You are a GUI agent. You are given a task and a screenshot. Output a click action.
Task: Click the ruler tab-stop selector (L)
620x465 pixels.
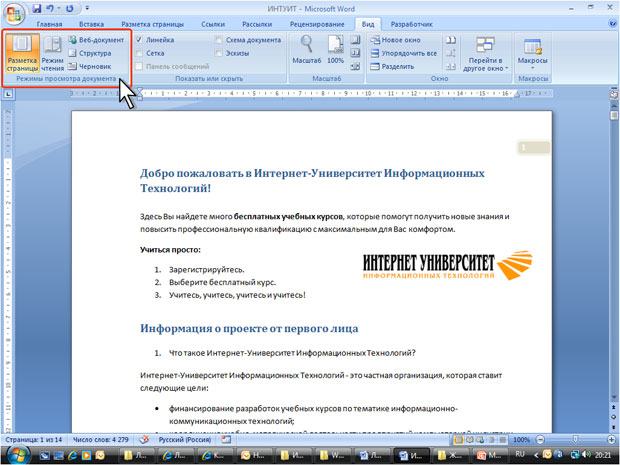pos(8,94)
